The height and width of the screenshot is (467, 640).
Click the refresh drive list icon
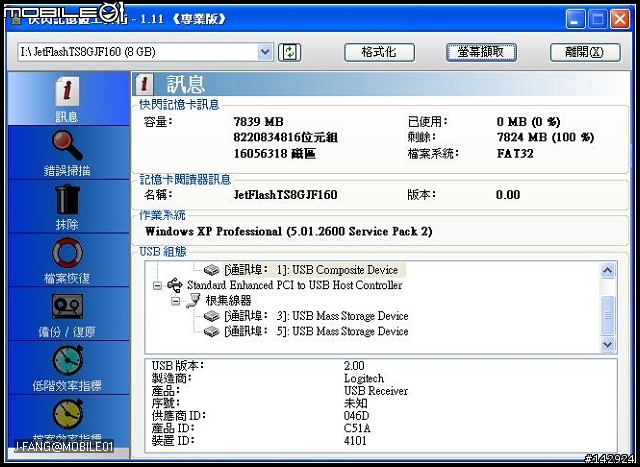tap(289, 52)
